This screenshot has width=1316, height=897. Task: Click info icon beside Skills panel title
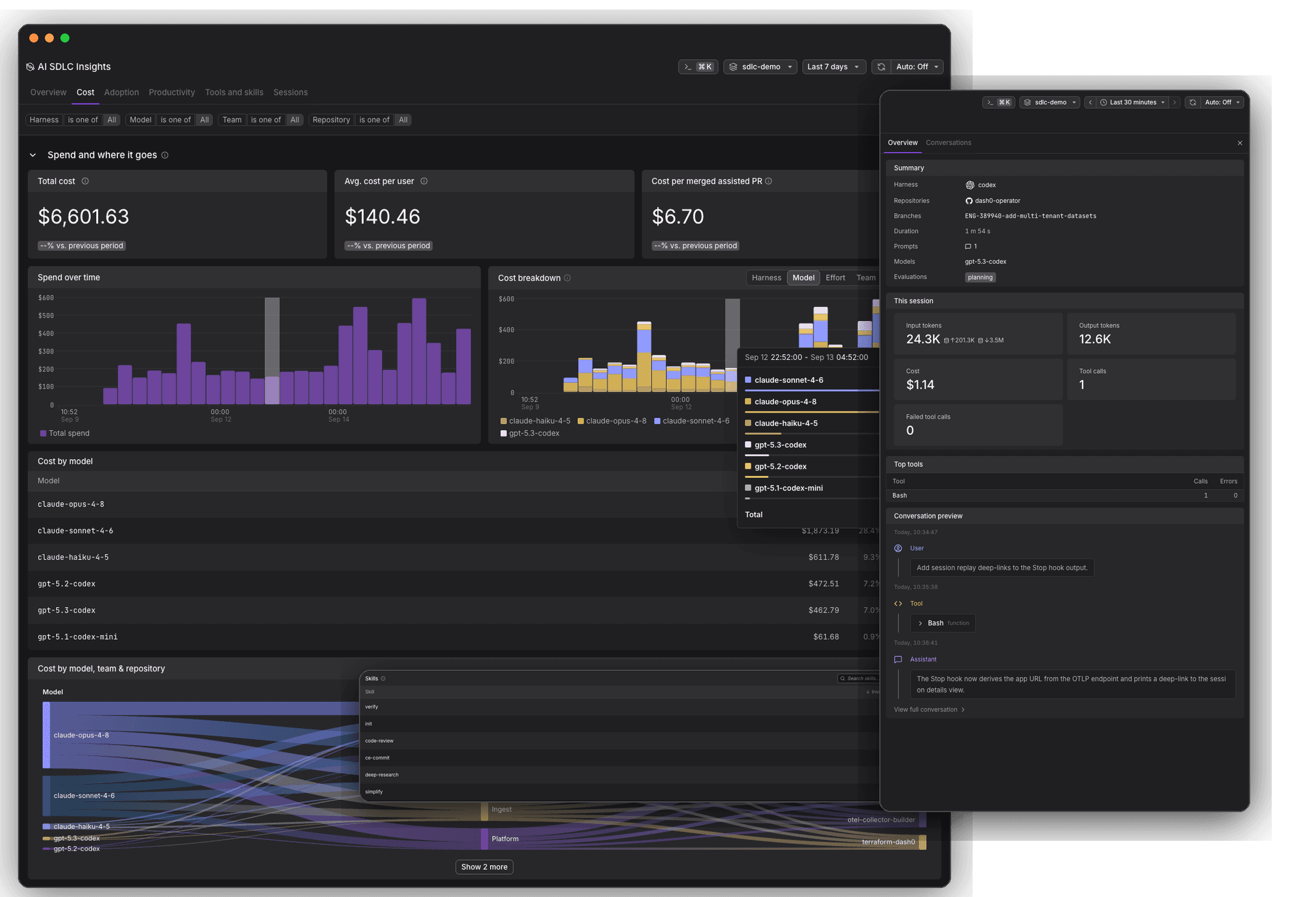click(383, 679)
